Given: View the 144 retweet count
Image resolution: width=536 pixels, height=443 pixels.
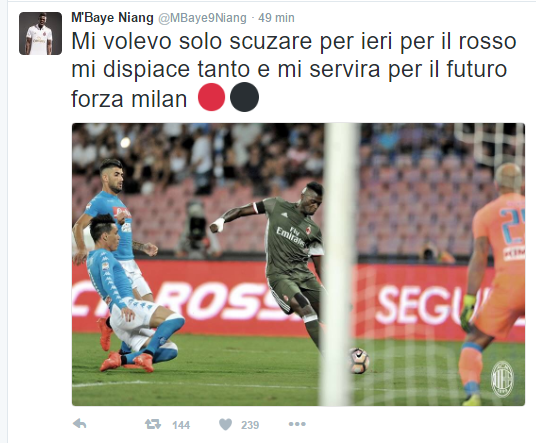Looking at the screenshot, I should [181, 425].
